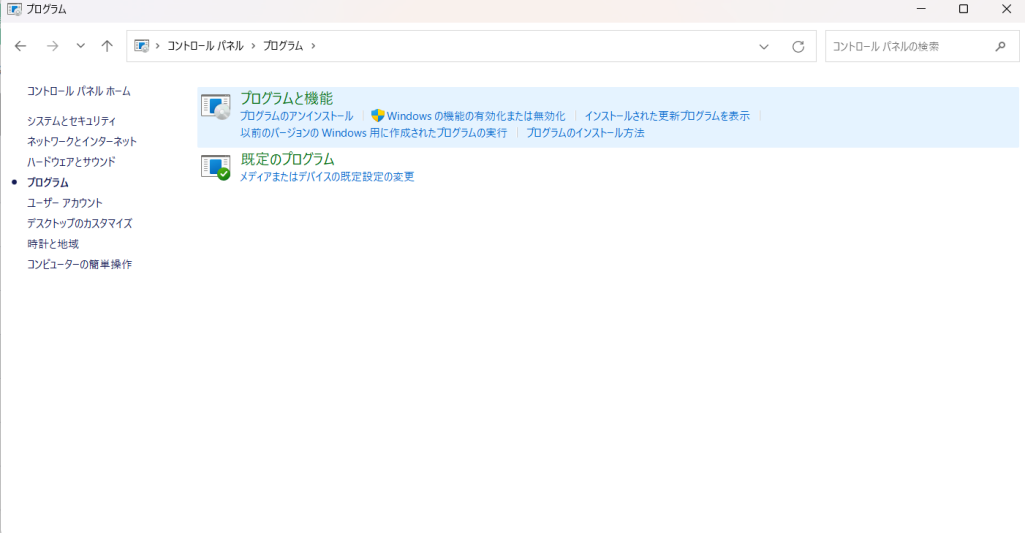Open Windows の機能の有効化または無効化
Viewport: 1025px width, 533px height.
click(x=476, y=116)
